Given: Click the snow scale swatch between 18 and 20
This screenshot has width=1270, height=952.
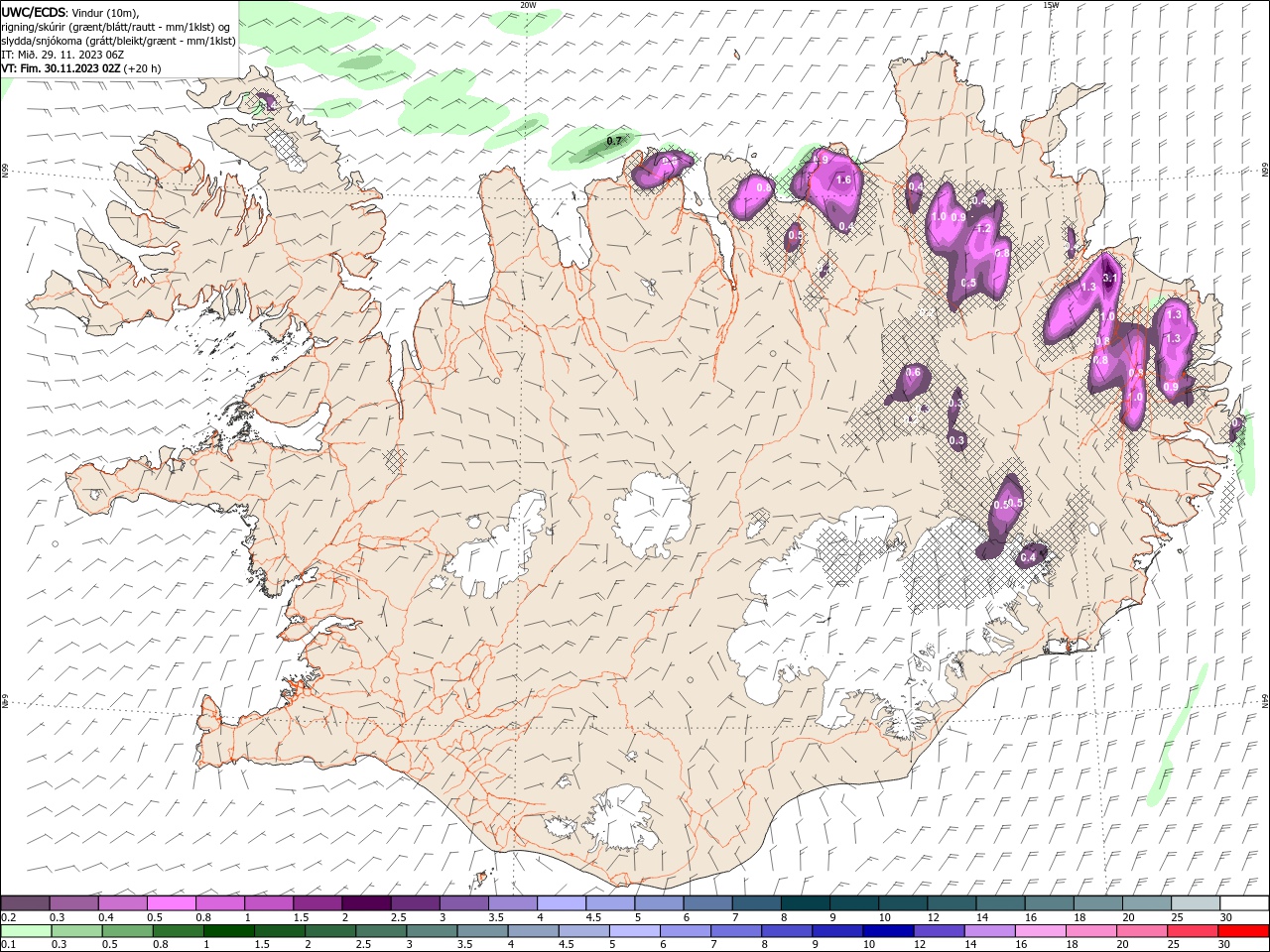Looking at the screenshot, I should pyautogui.click(x=1095, y=902).
